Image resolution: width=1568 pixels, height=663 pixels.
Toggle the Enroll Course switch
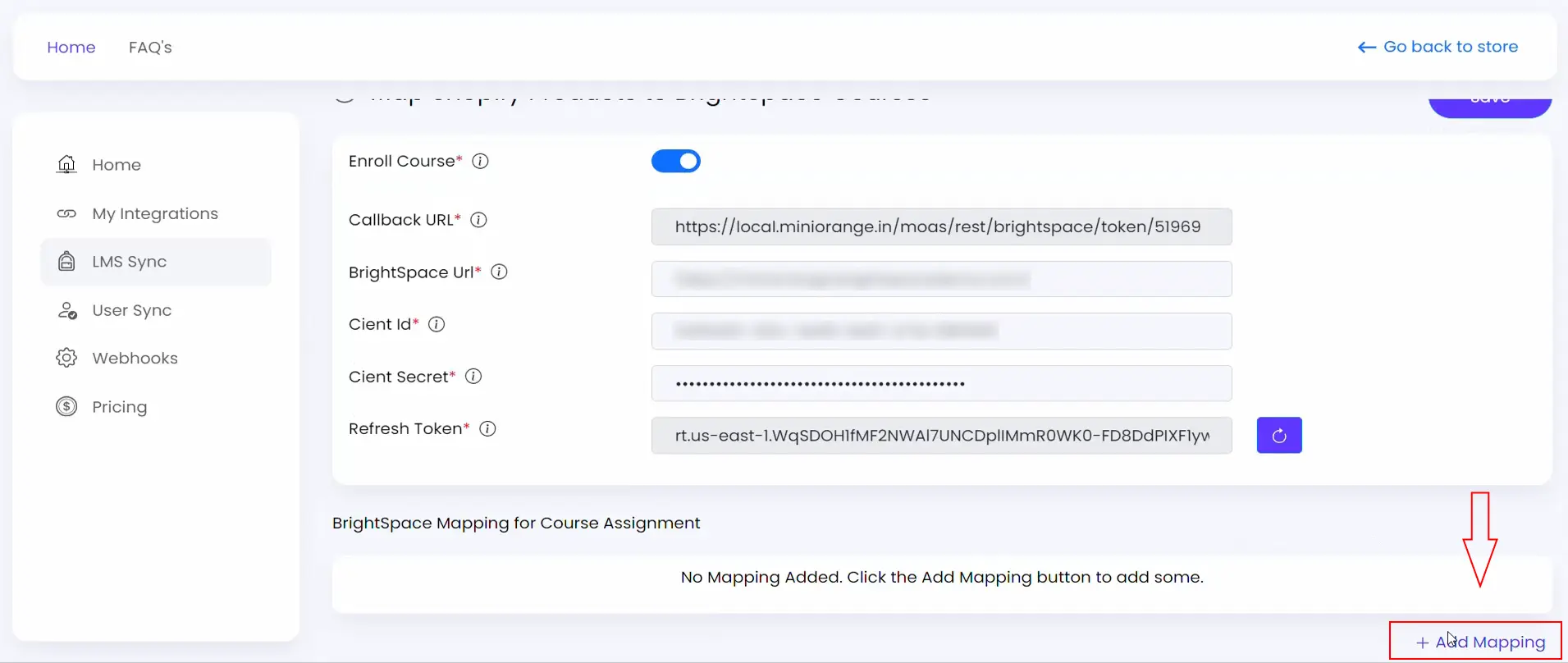[676, 161]
